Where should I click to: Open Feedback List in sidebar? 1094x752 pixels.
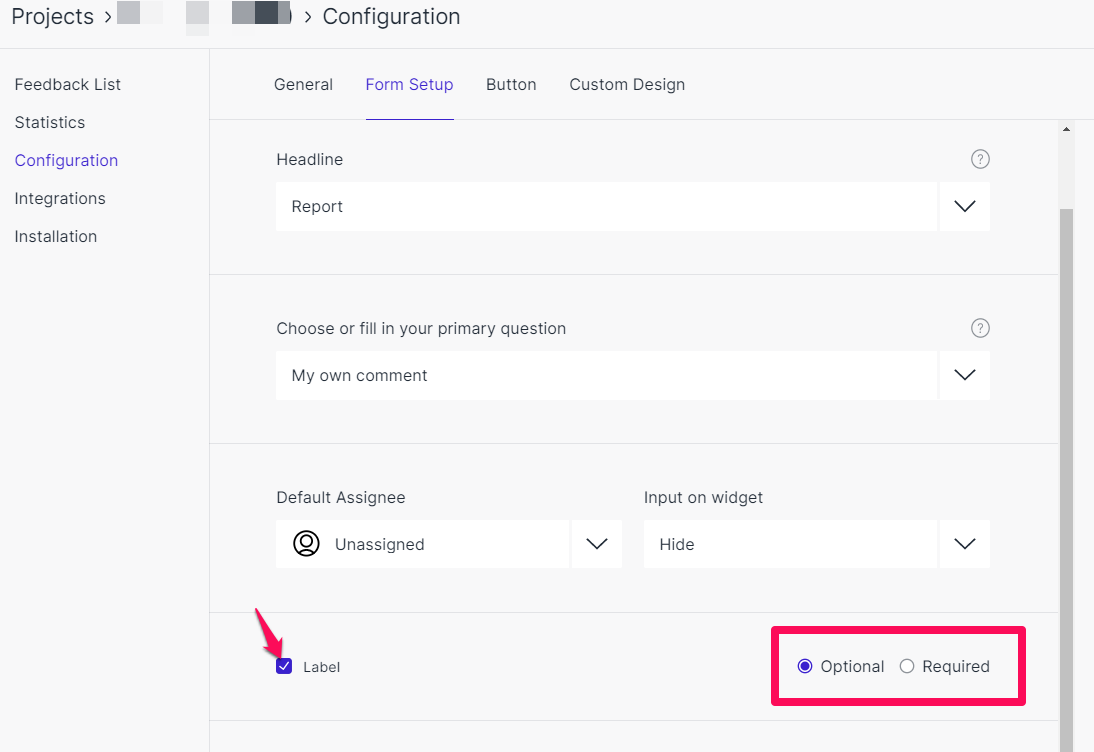(x=68, y=85)
